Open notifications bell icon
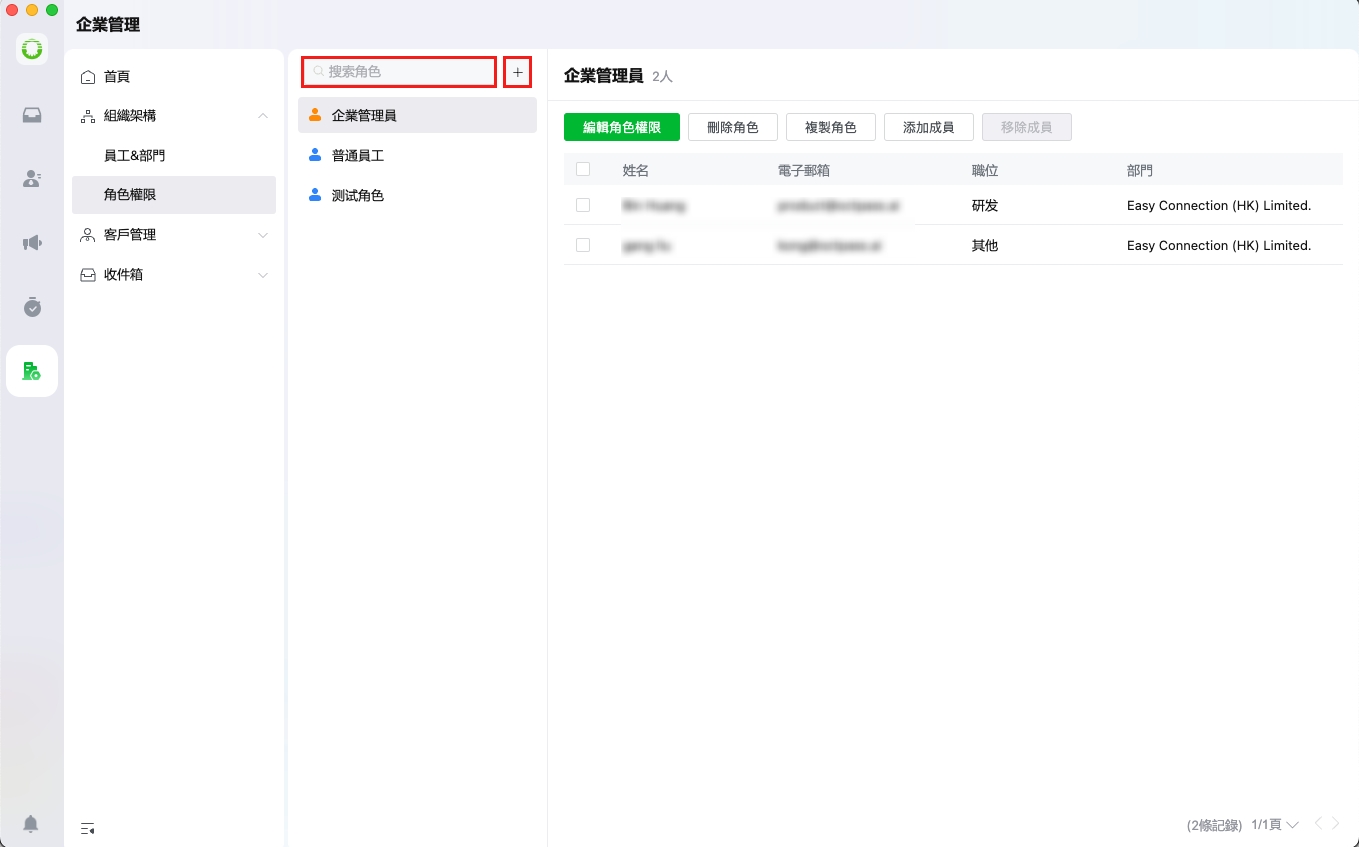The width and height of the screenshot is (1359, 847). click(x=31, y=824)
